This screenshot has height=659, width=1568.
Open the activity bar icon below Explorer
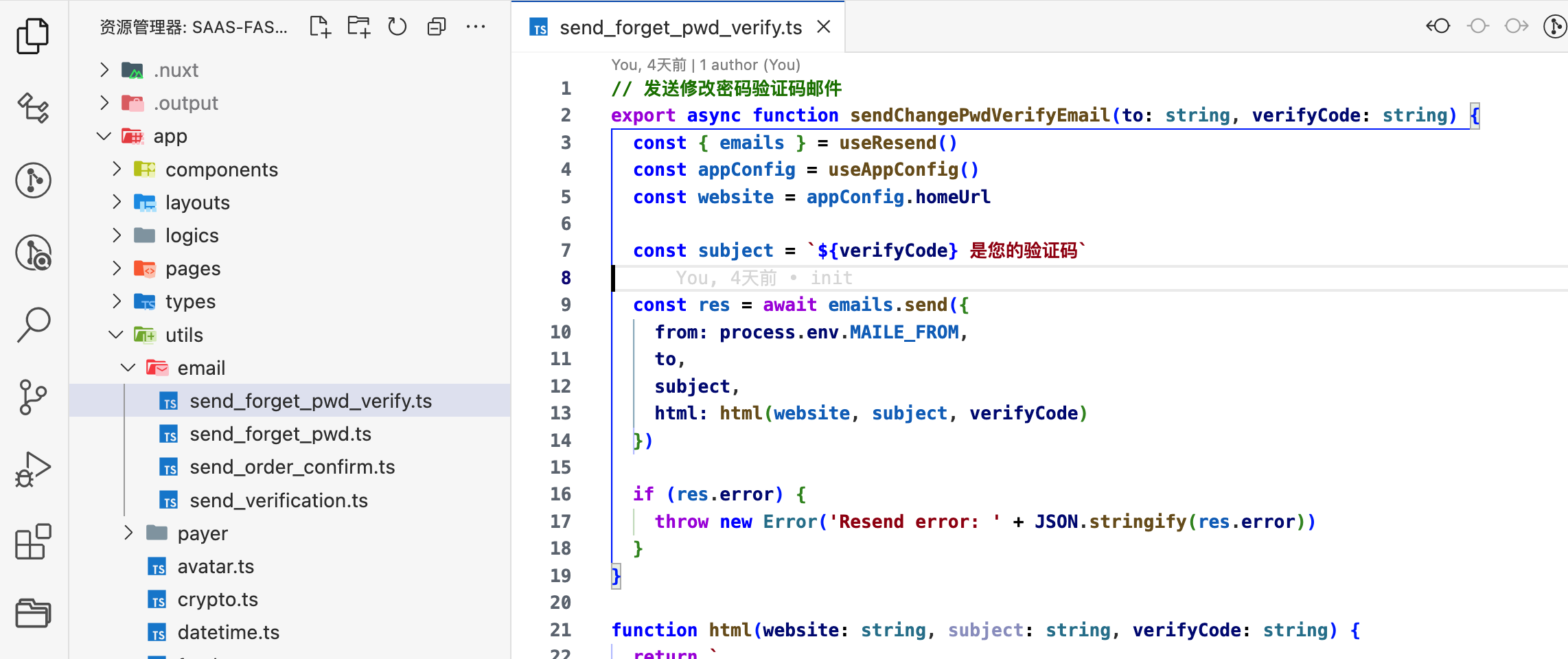tap(33, 108)
